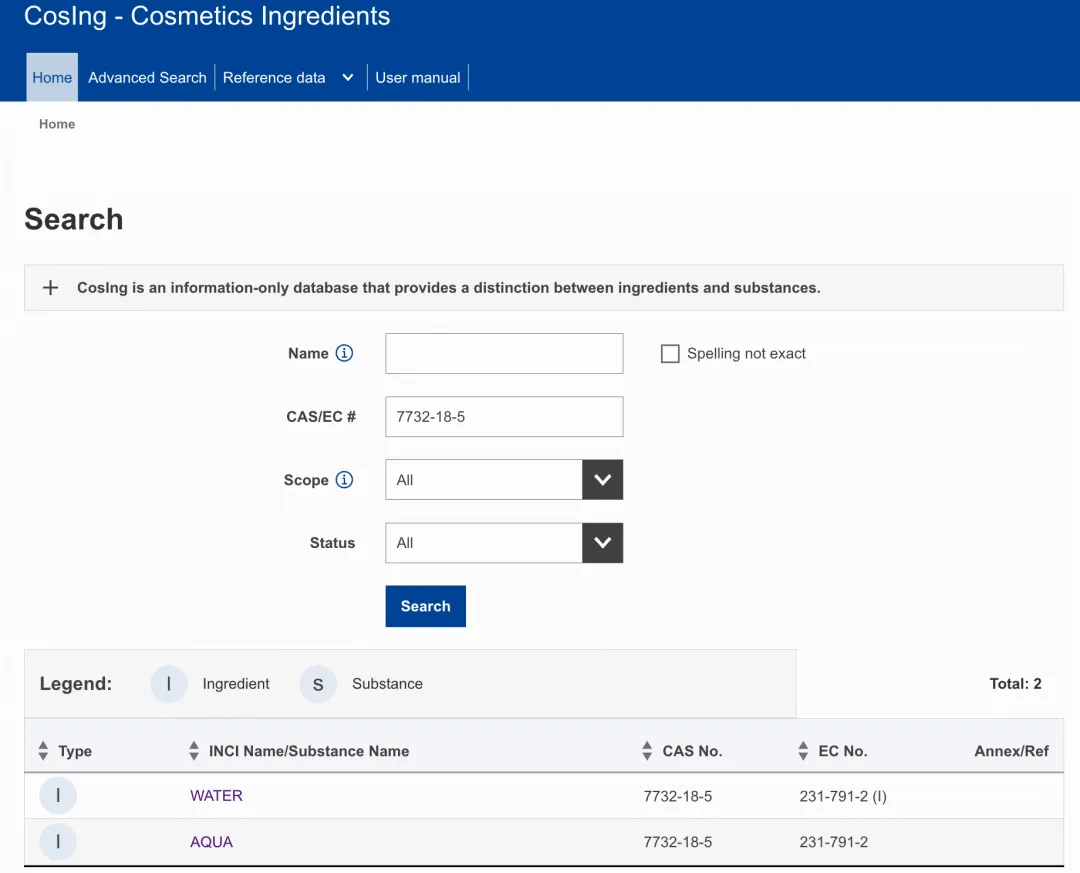The height and width of the screenshot is (873, 1080).
Task: Click the info icon beside Scope
Action: 344,480
